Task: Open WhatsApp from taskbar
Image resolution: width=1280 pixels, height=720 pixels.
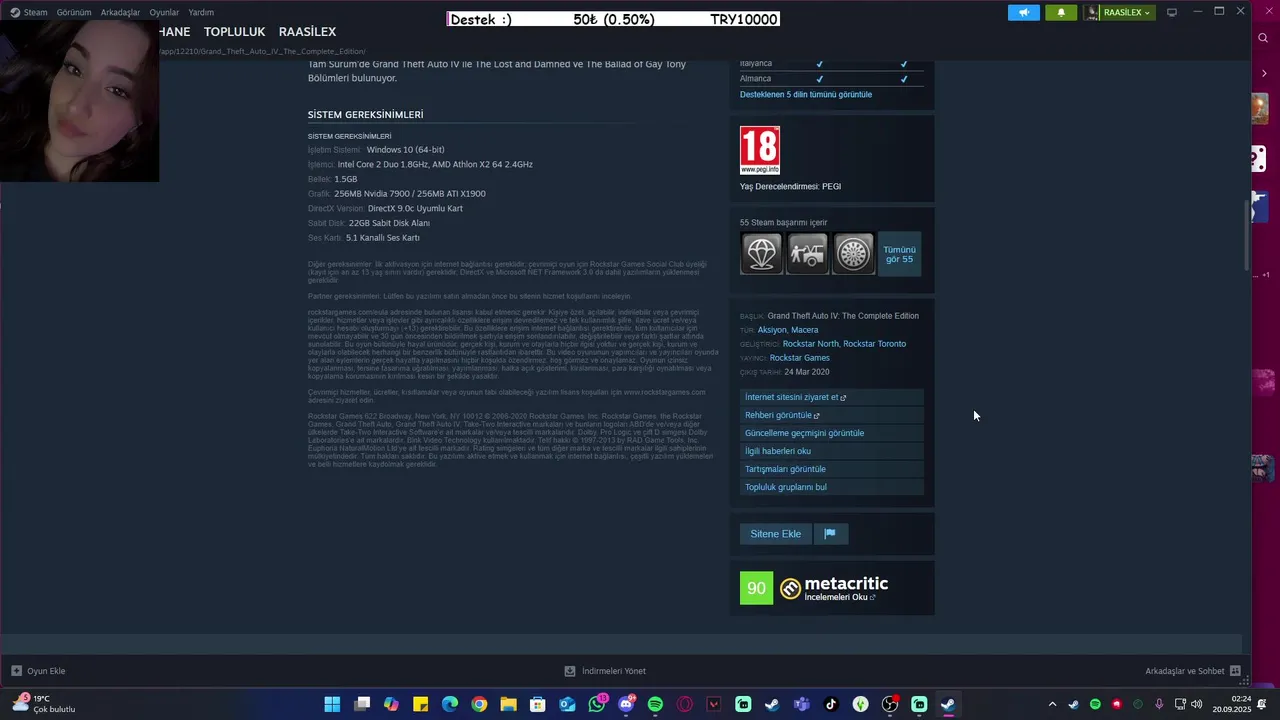Action: point(597,704)
